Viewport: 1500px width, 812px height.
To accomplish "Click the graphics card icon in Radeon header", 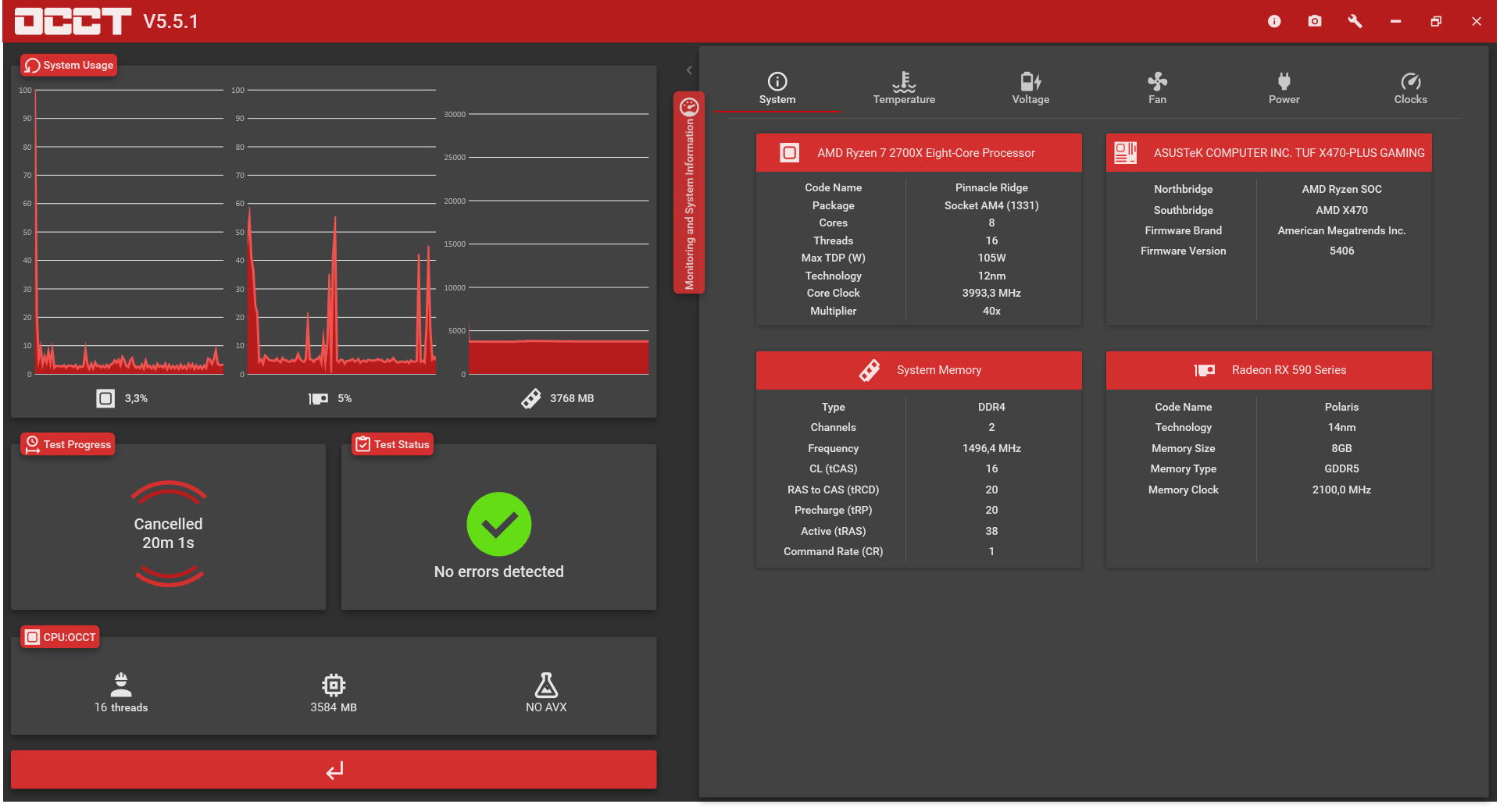I will tap(1205, 370).
